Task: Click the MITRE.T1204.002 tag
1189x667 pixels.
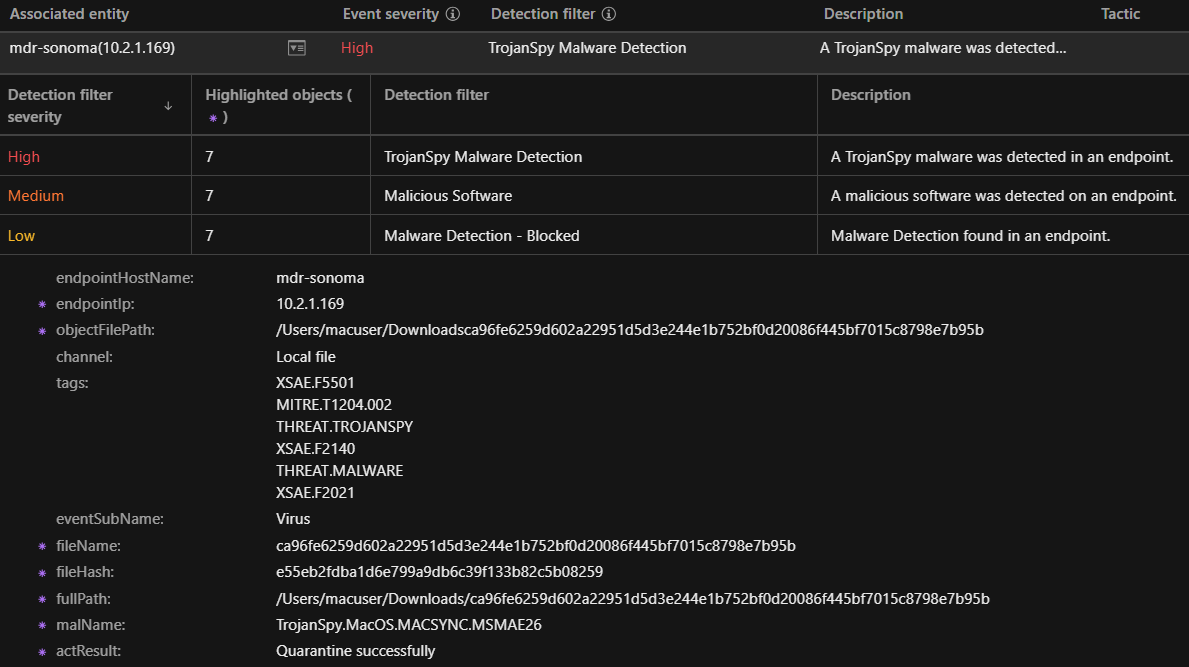Action: 334,405
